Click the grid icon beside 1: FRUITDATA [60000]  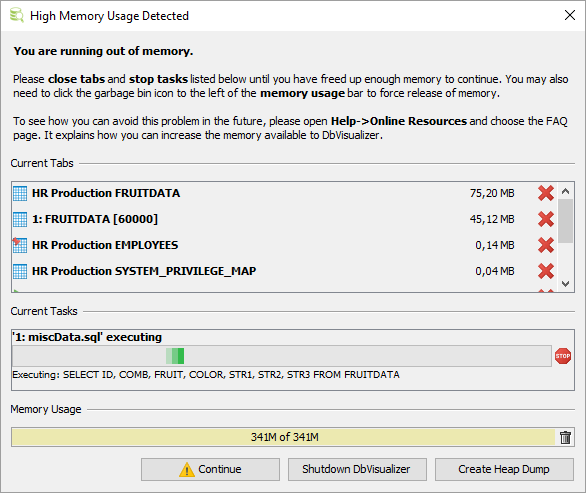coord(20,219)
